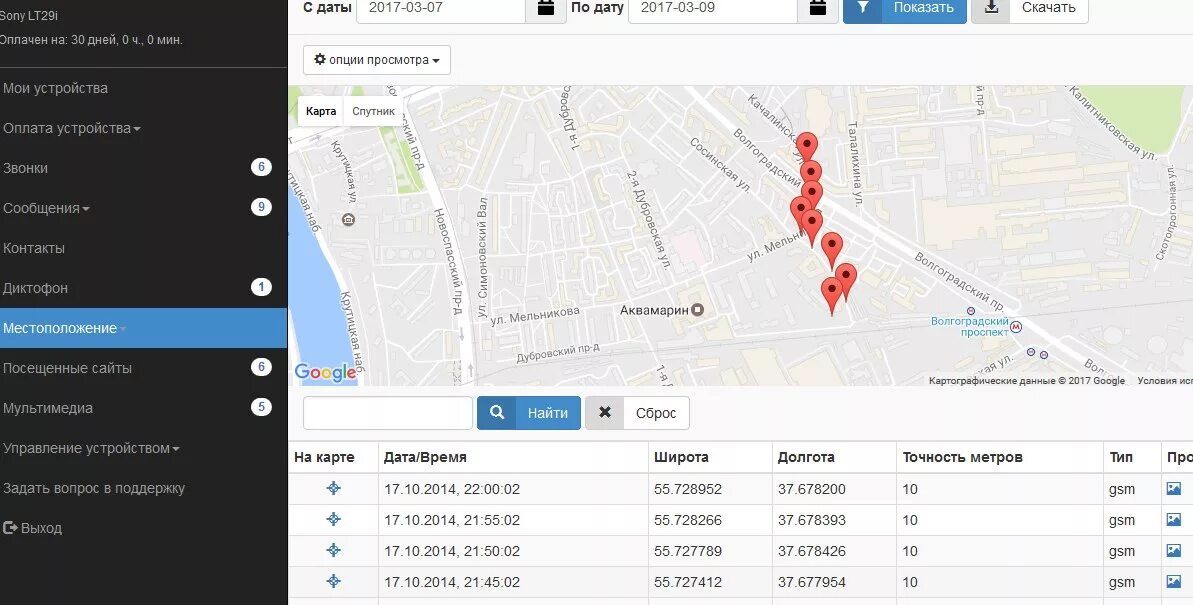Click the logout icon next to Выход
The image size is (1193, 605).
pos(12,527)
